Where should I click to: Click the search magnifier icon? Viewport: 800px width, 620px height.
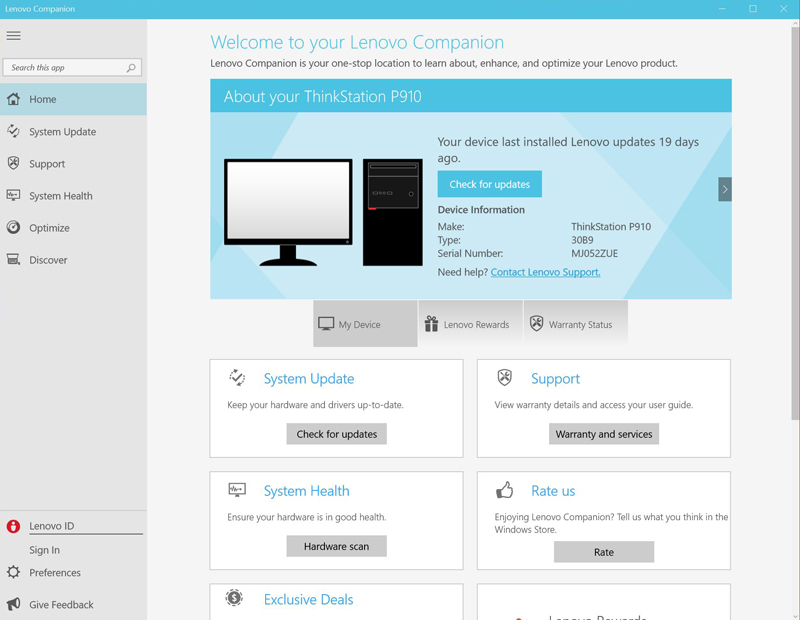[131, 68]
